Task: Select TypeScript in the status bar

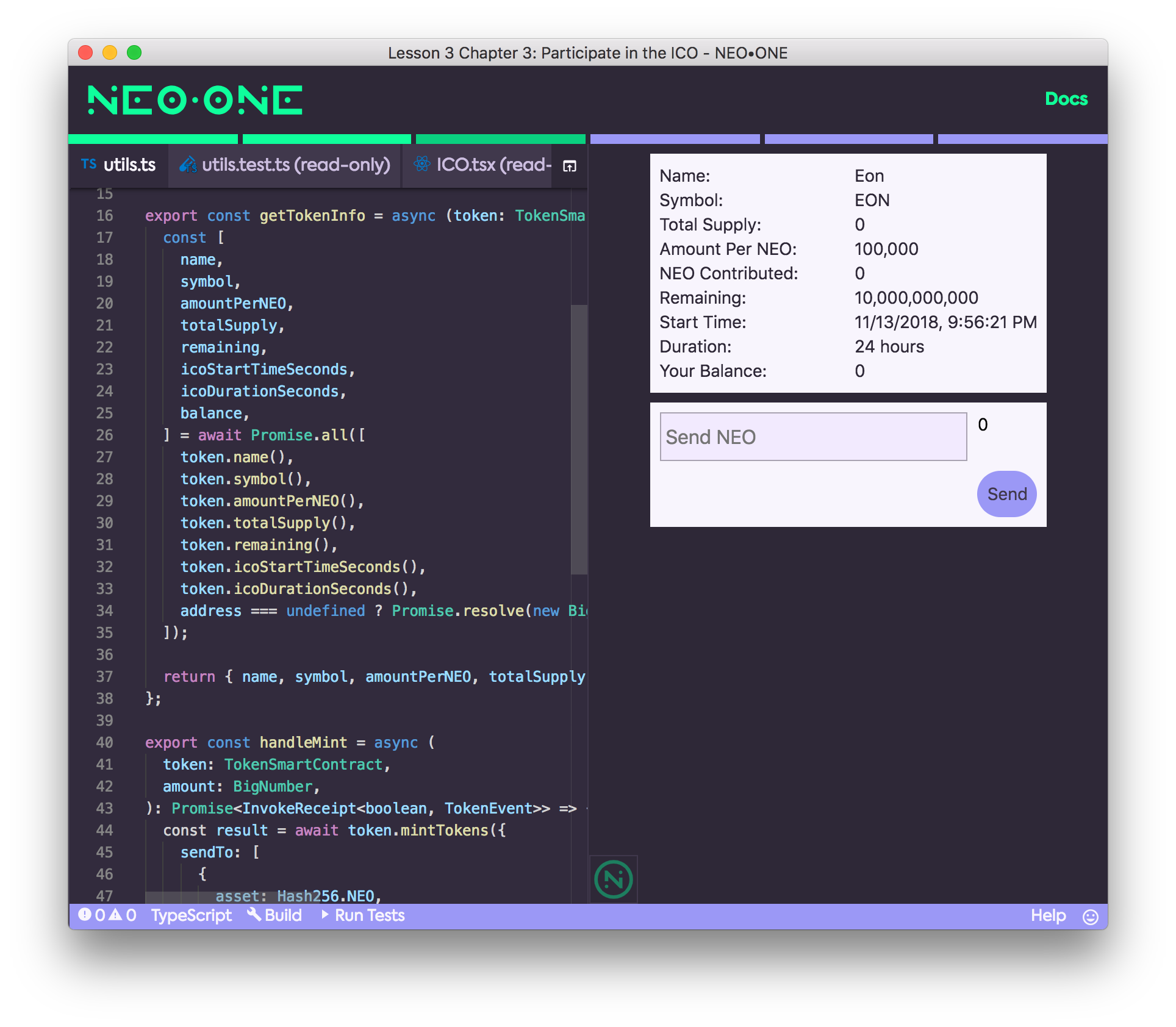Action: 191,915
